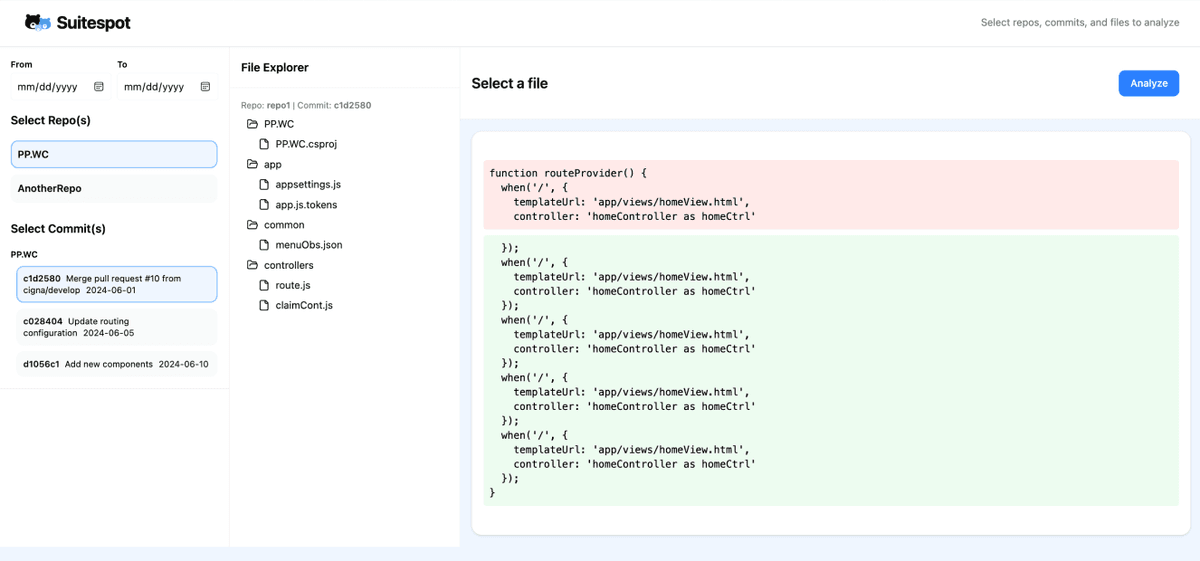Click the file icon beside appsettings.js
This screenshot has width=1200, height=561.
pyautogui.click(x=264, y=184)
